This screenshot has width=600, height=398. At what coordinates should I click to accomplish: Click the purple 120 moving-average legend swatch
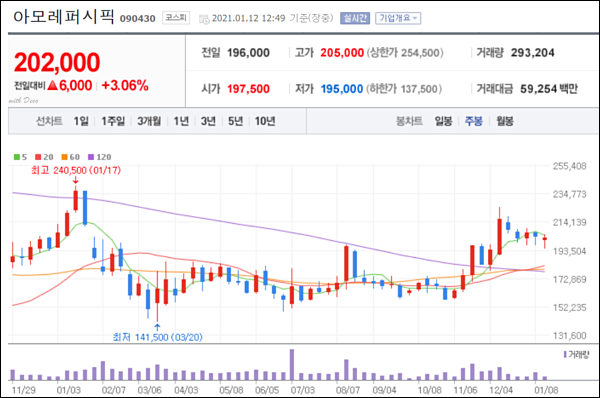(x=91, y=157)
